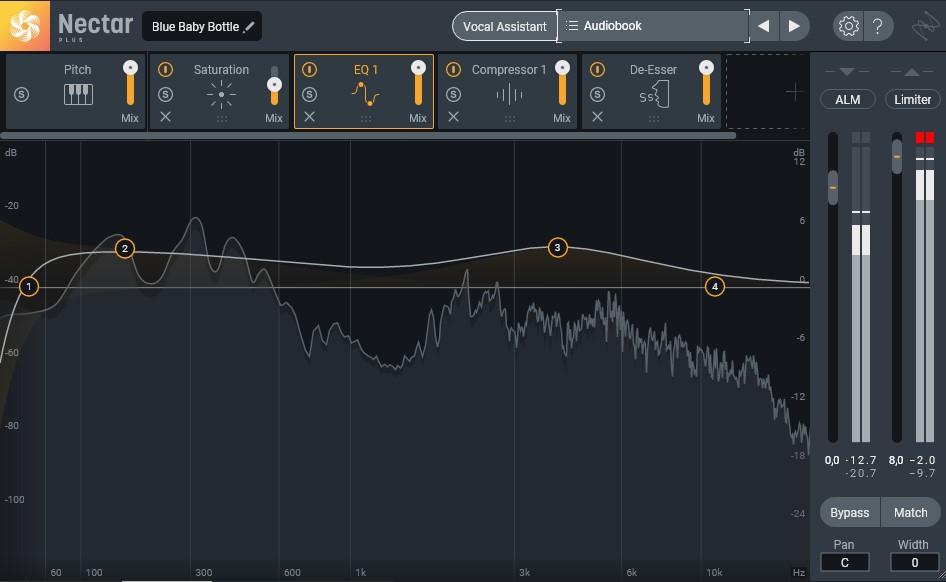The height and width of the screenshot is (582, 946).
Task: Solo the Compressor 1 module
Action: 454,95
